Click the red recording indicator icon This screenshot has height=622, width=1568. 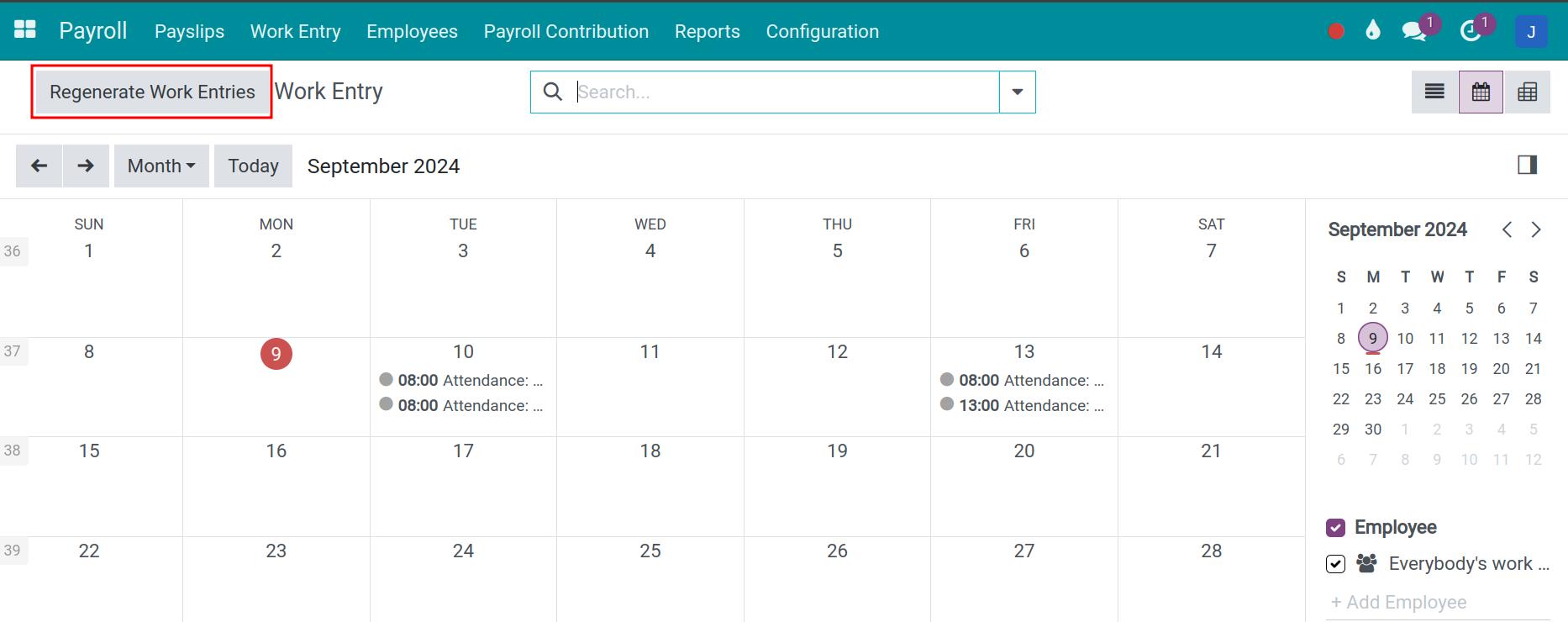pyautogui.click(x=1336, y=31)
